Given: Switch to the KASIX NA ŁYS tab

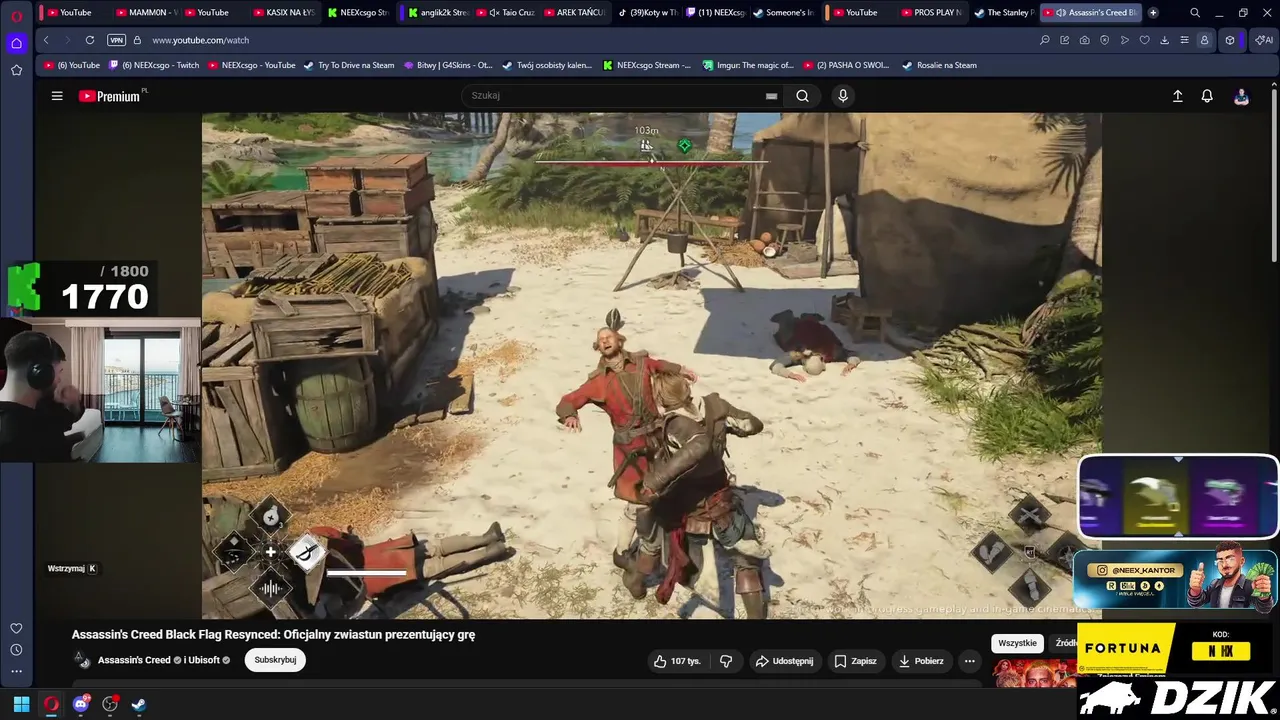Looking at the screenshot, I should point(284,13).
